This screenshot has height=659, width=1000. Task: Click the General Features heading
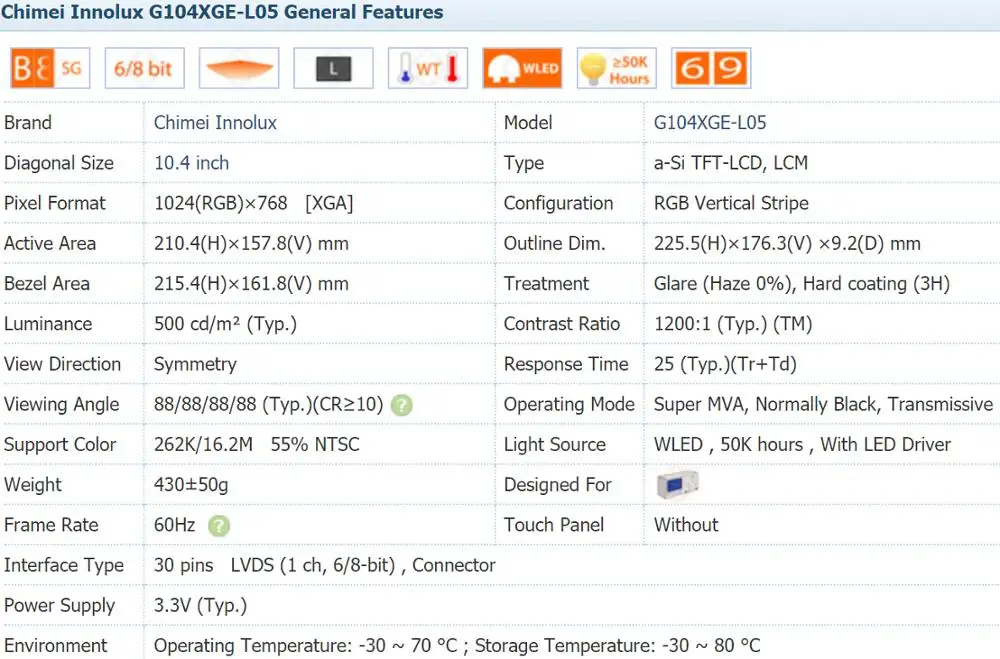[x=222, y=12]
